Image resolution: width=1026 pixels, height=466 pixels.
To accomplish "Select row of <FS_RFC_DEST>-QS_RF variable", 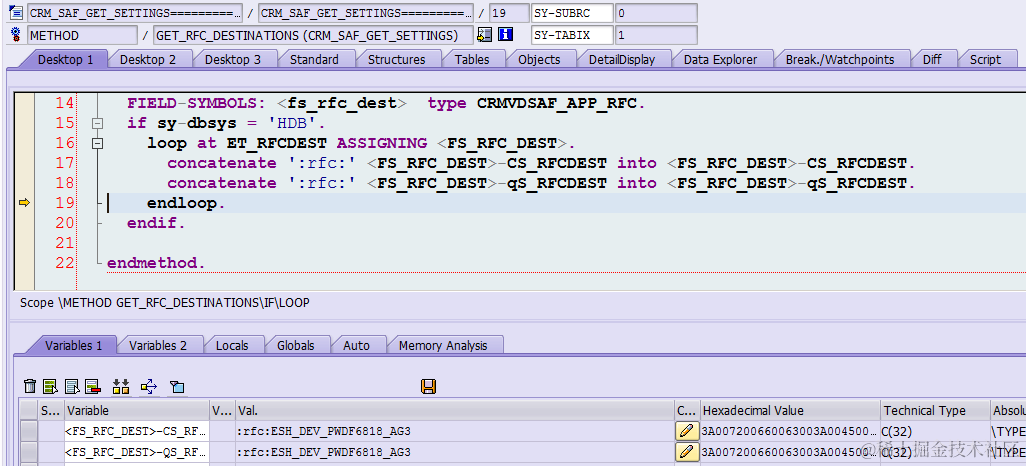I will [x=28, y=452].
